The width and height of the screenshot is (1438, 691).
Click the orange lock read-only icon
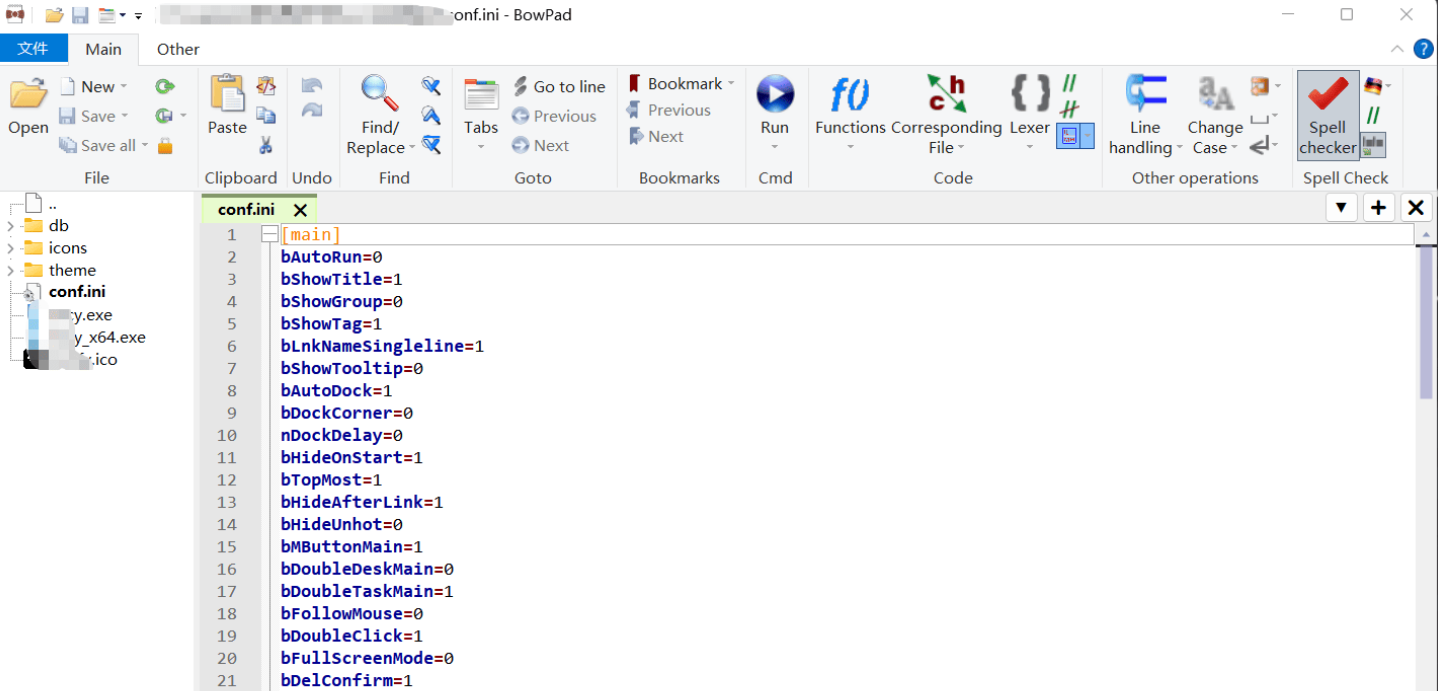[165, 146]
